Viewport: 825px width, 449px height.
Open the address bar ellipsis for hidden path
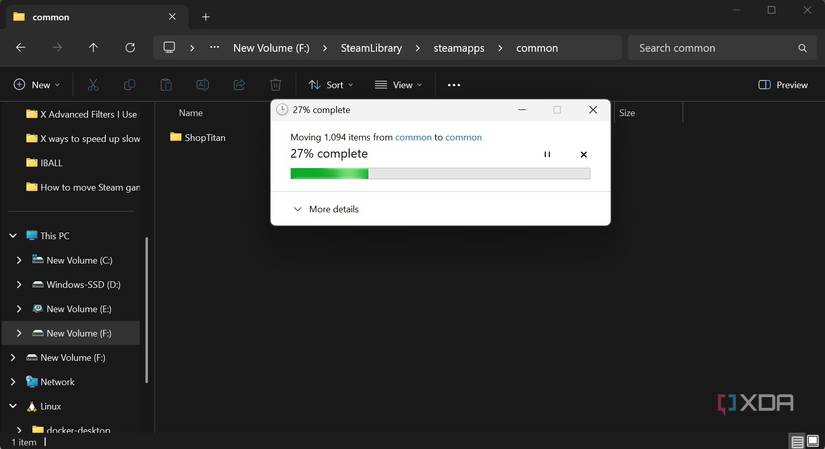click(214, 47)
